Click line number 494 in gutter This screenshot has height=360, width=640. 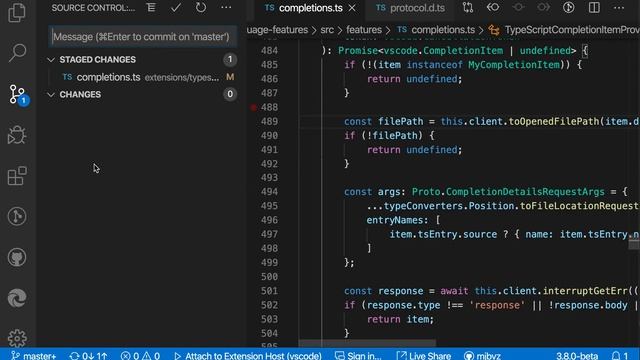coord(269,192)
